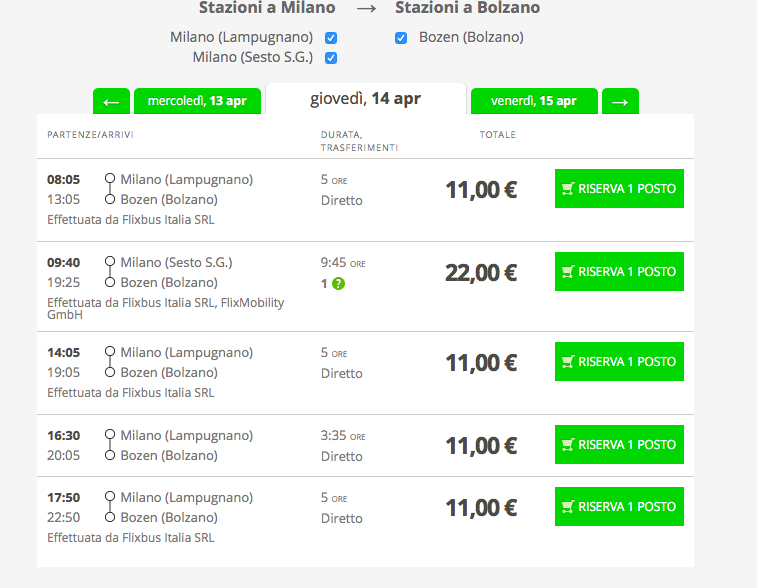This screenshot has height=588, width=757.
Task: Reserve a seat on the 22,00 € trip
Action: (619, 272)
